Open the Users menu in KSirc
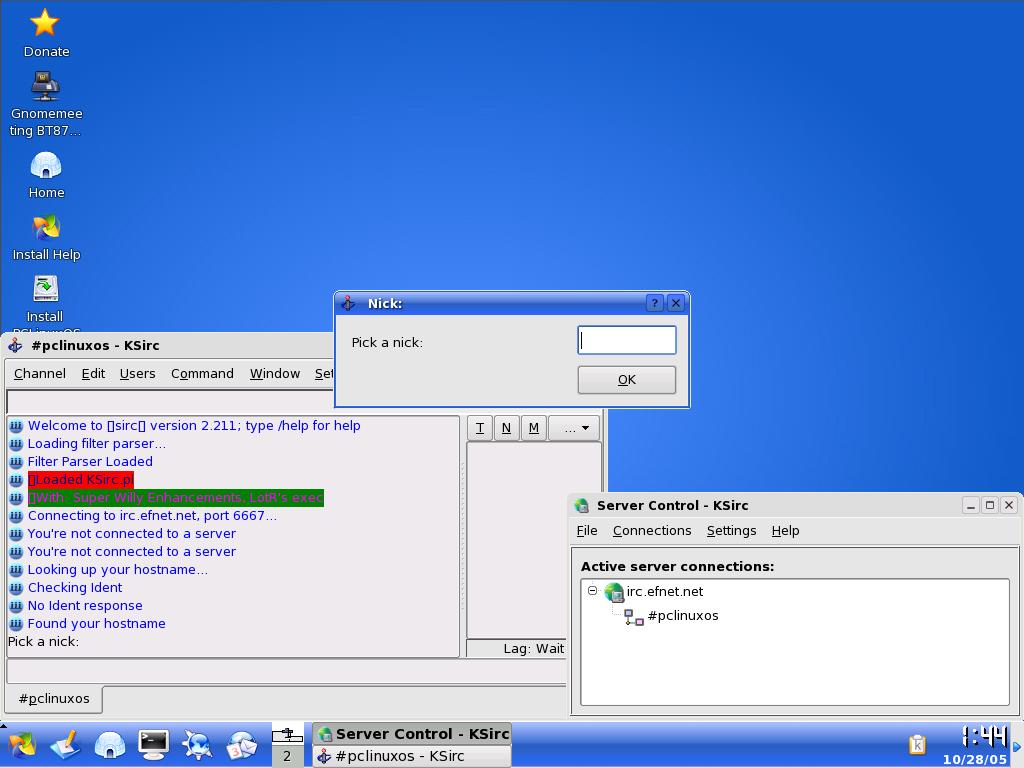Image resolution: width=1024 pixels, height=768 pixels. tap(137, 374)
